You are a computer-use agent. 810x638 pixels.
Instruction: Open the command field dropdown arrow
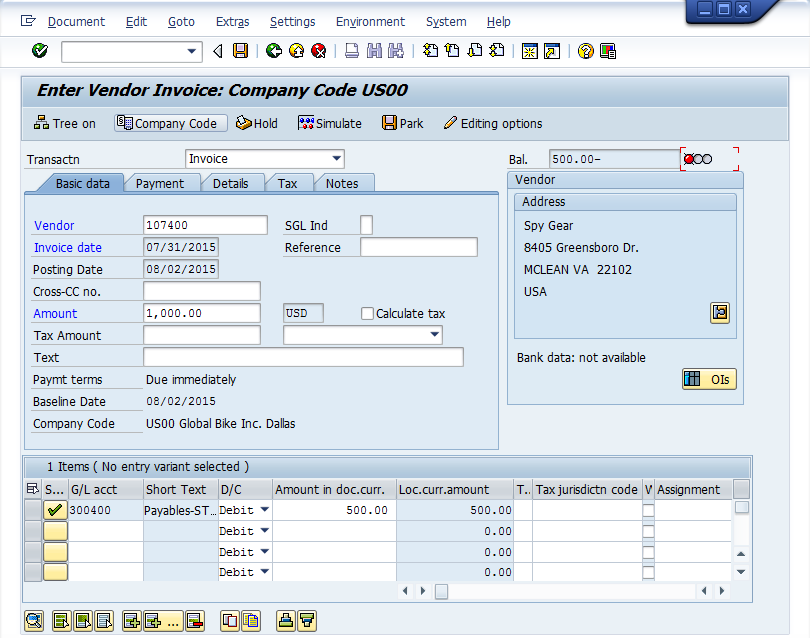(x=191, y=51)
